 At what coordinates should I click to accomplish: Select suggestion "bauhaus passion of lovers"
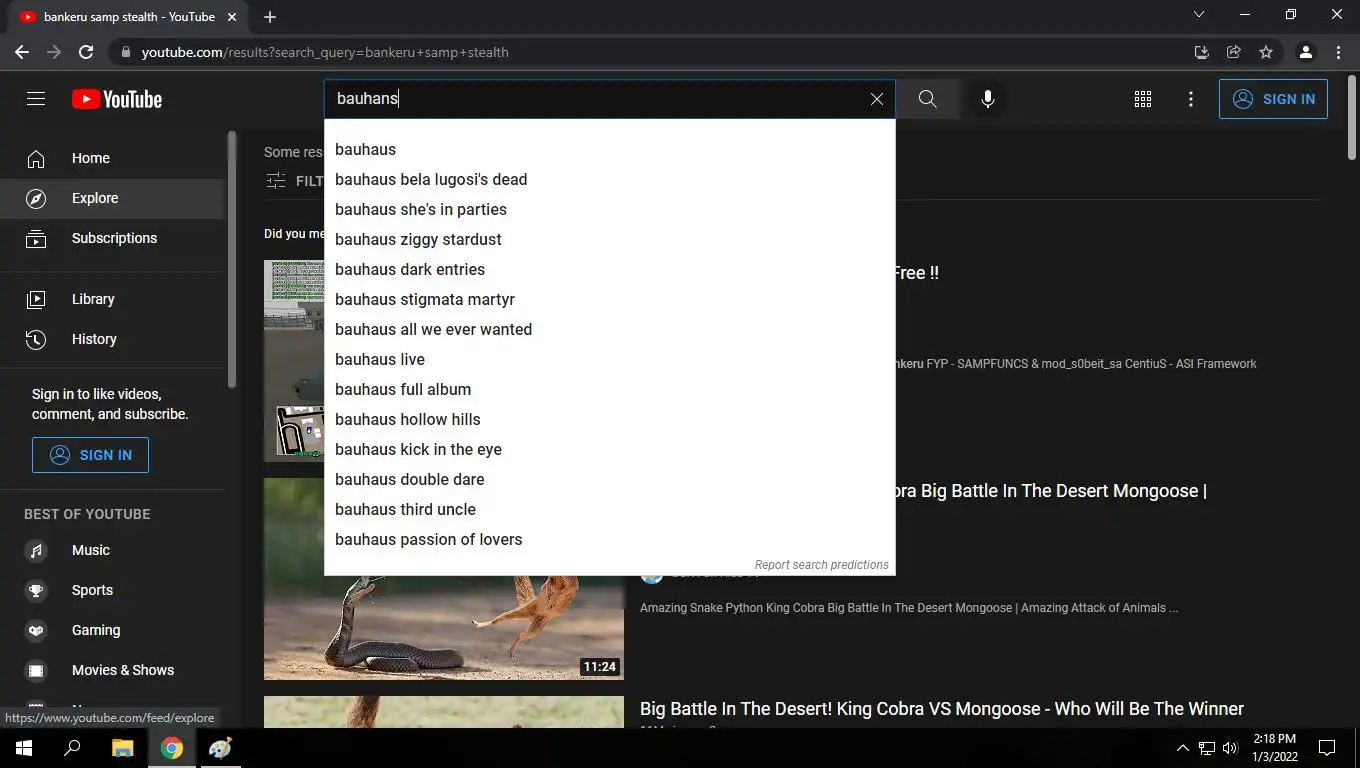point(610,539)
